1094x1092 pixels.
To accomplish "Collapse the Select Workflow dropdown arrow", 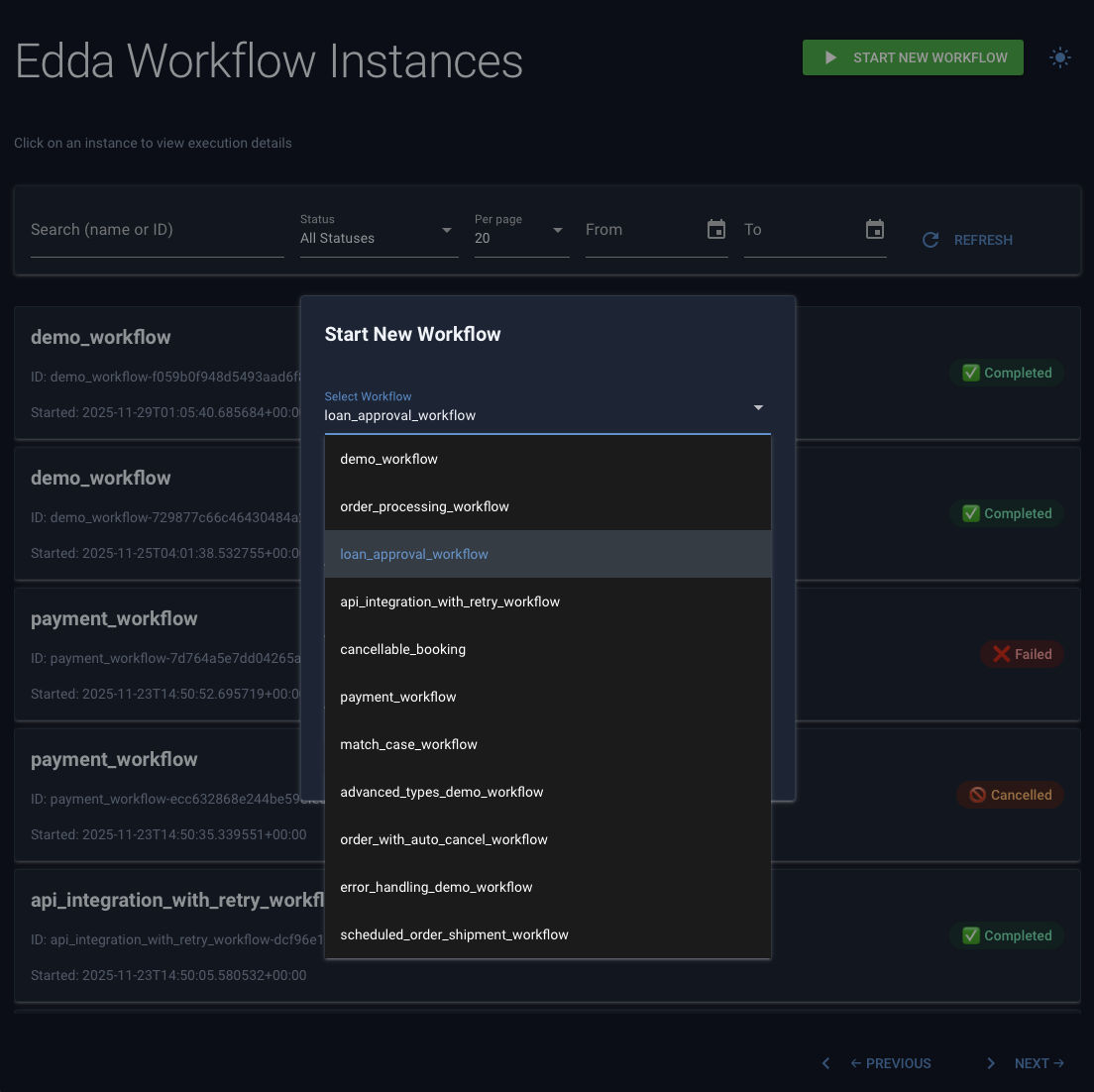I will pyautogui.click(x=758, y=407).
